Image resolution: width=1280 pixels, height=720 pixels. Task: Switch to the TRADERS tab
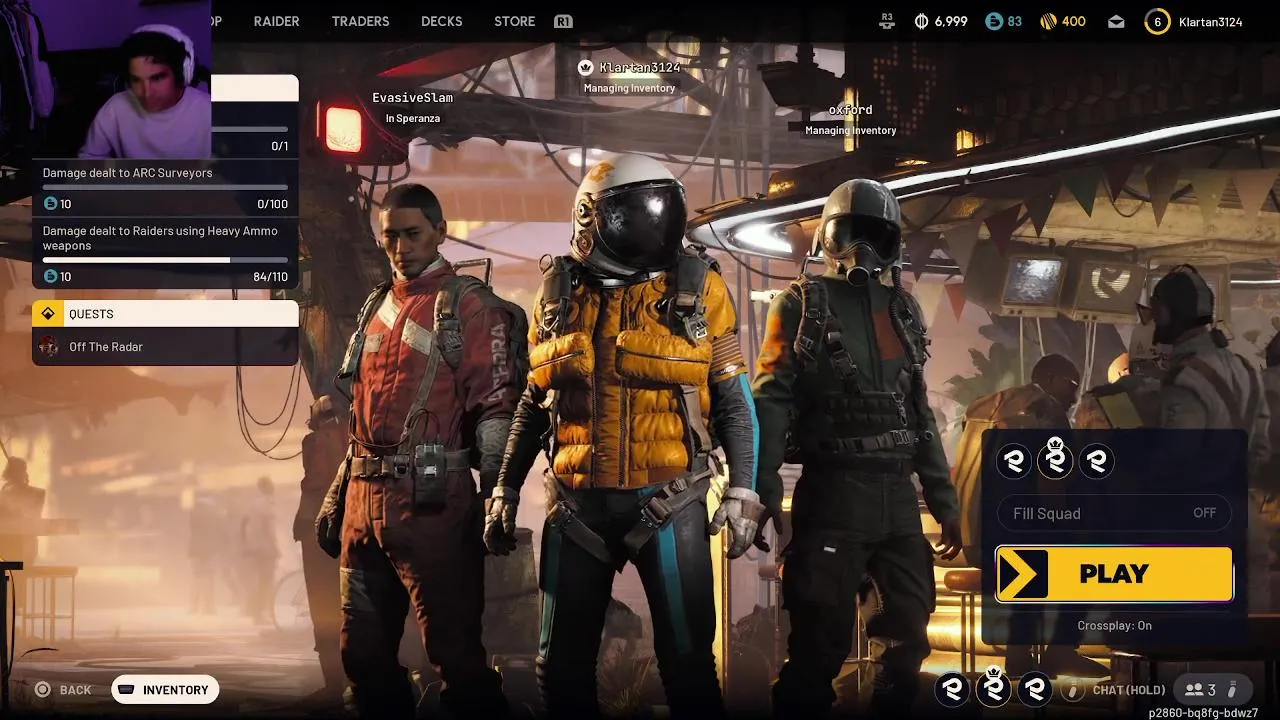click(360, 21)
